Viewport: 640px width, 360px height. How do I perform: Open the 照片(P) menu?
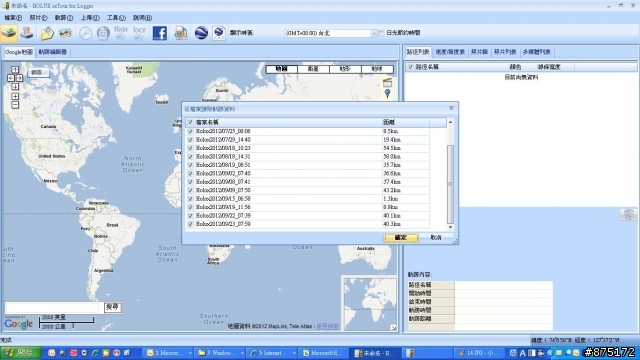tap(38, 18)
